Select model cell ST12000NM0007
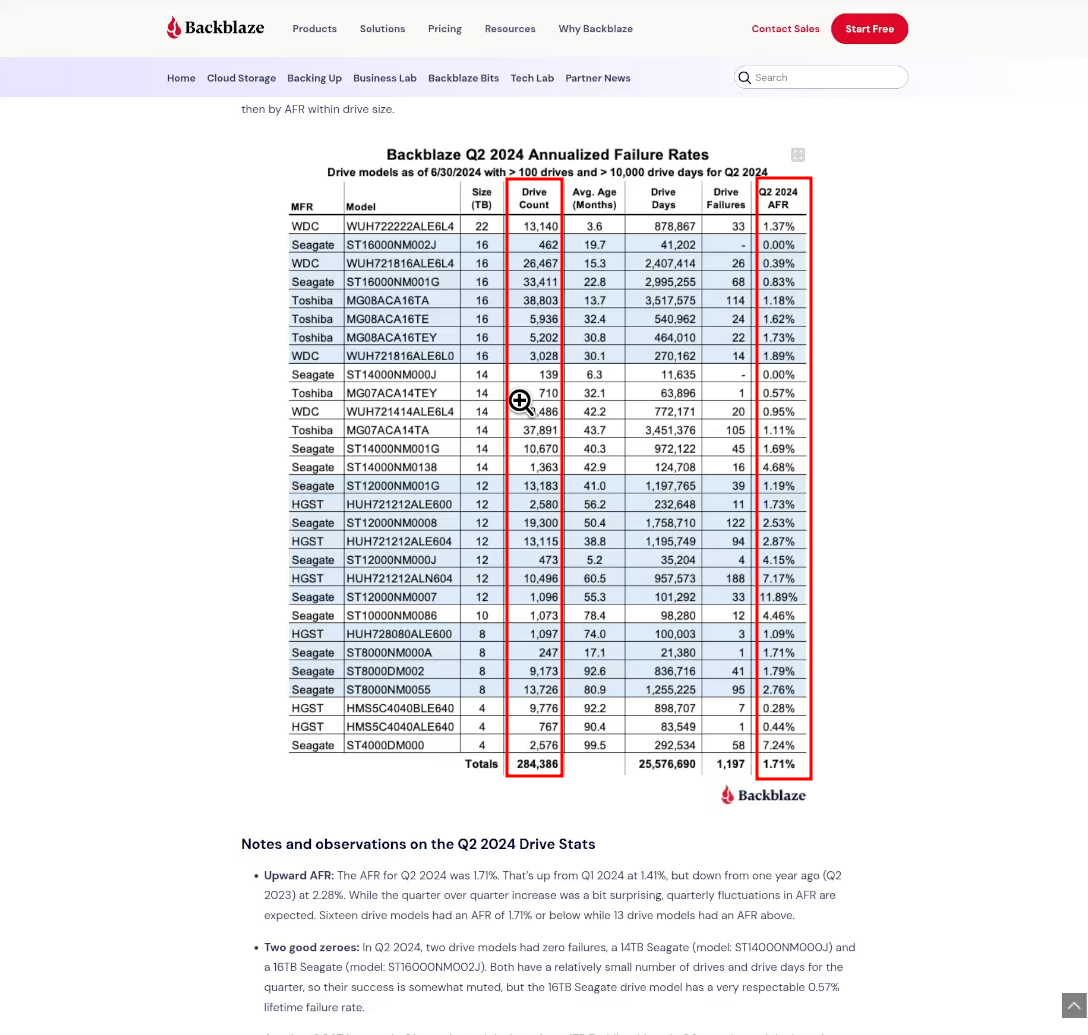The width and height of the screenshot is (1088, 1035). click(391, 597)
